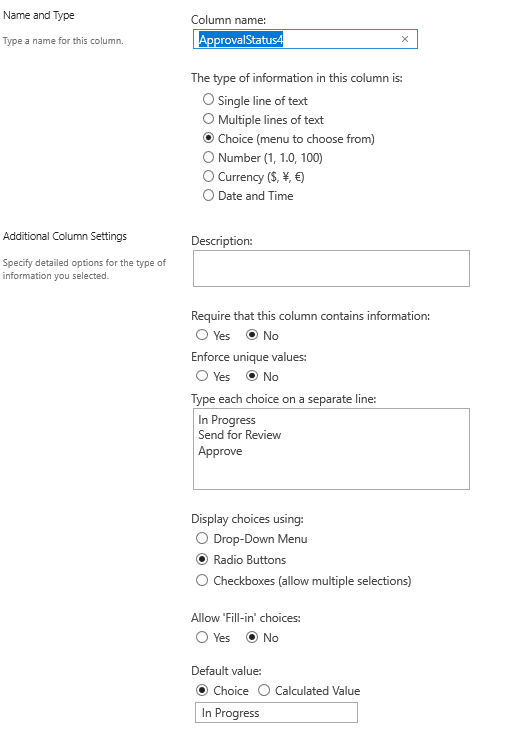Select Date and Time column type
The image size is (528, 731).
[x=208, y=195]
